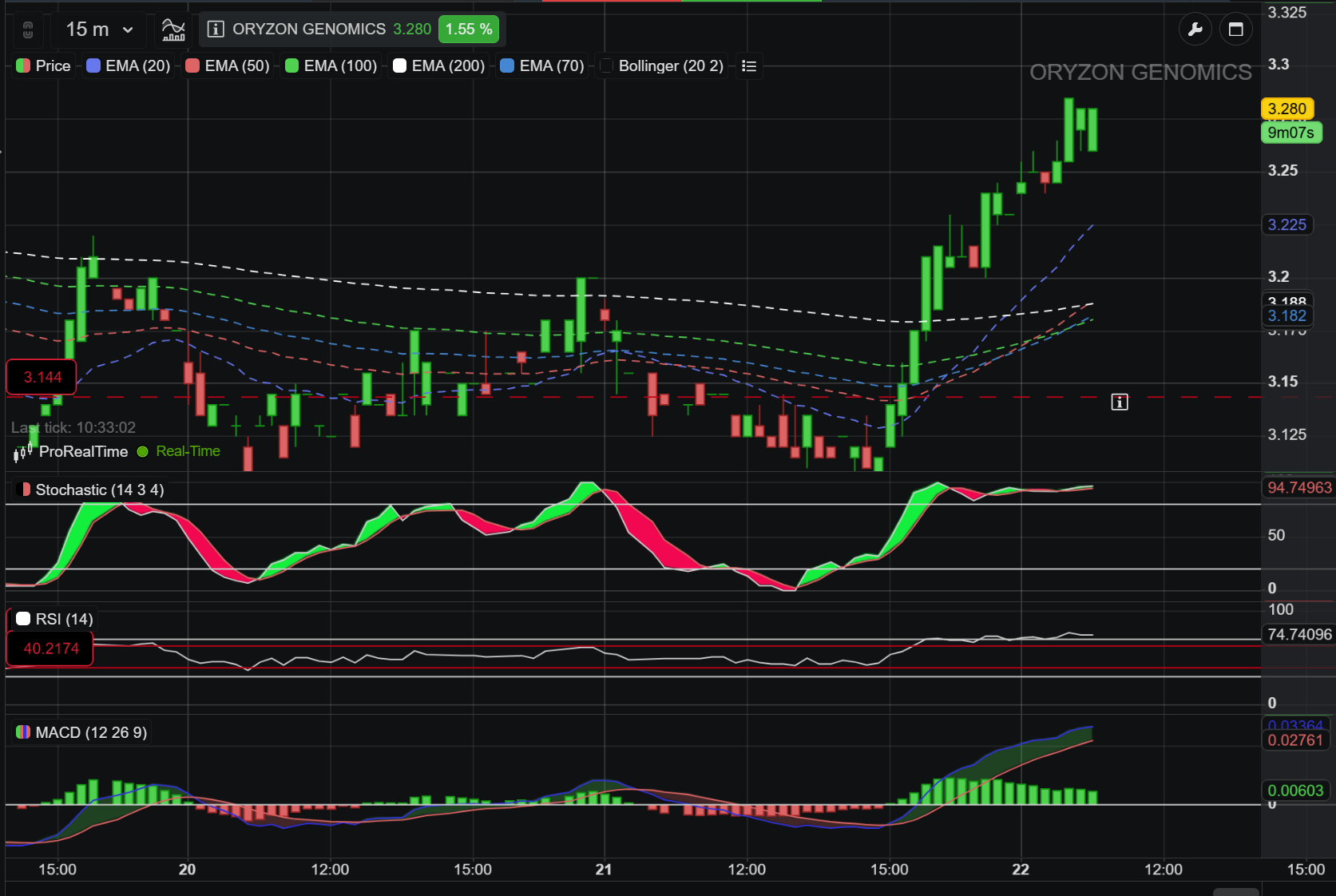Select the Price legend item
The height and width of the screenshot is (896, 1336).
pyautogui.click(x=44, y=65)
